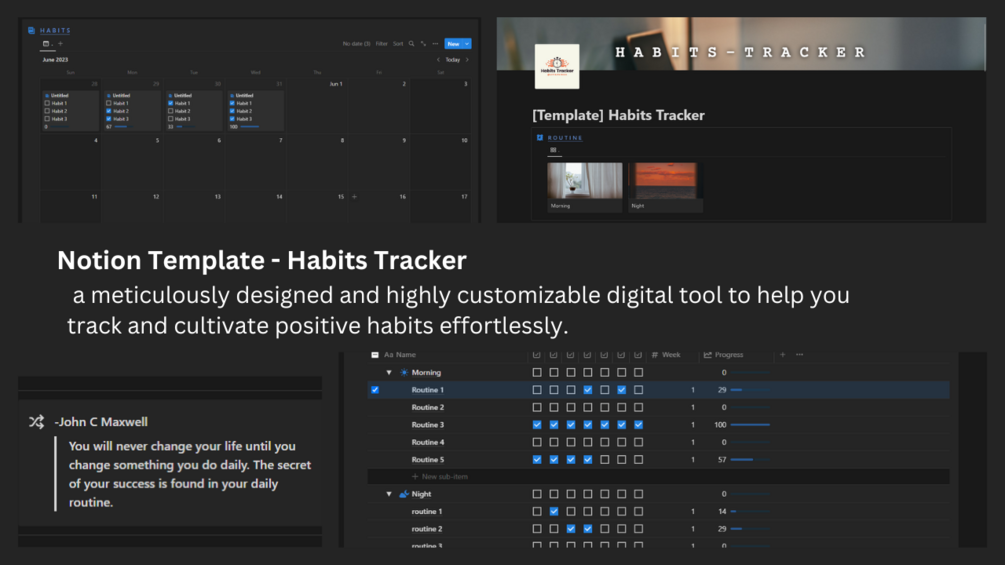Screen dimensions: 1005x565
Task: Open Untitled entry on May 31
Action: point(244,95)
